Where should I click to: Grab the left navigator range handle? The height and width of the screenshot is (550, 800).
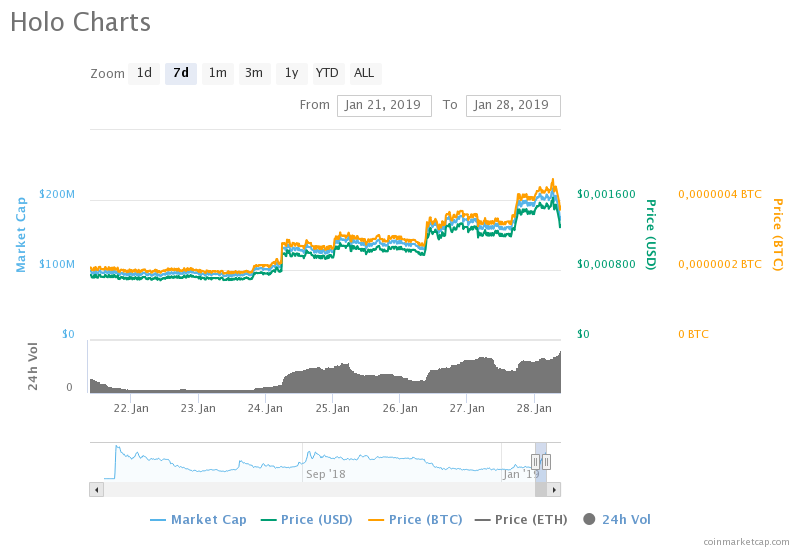click(535, 462)
